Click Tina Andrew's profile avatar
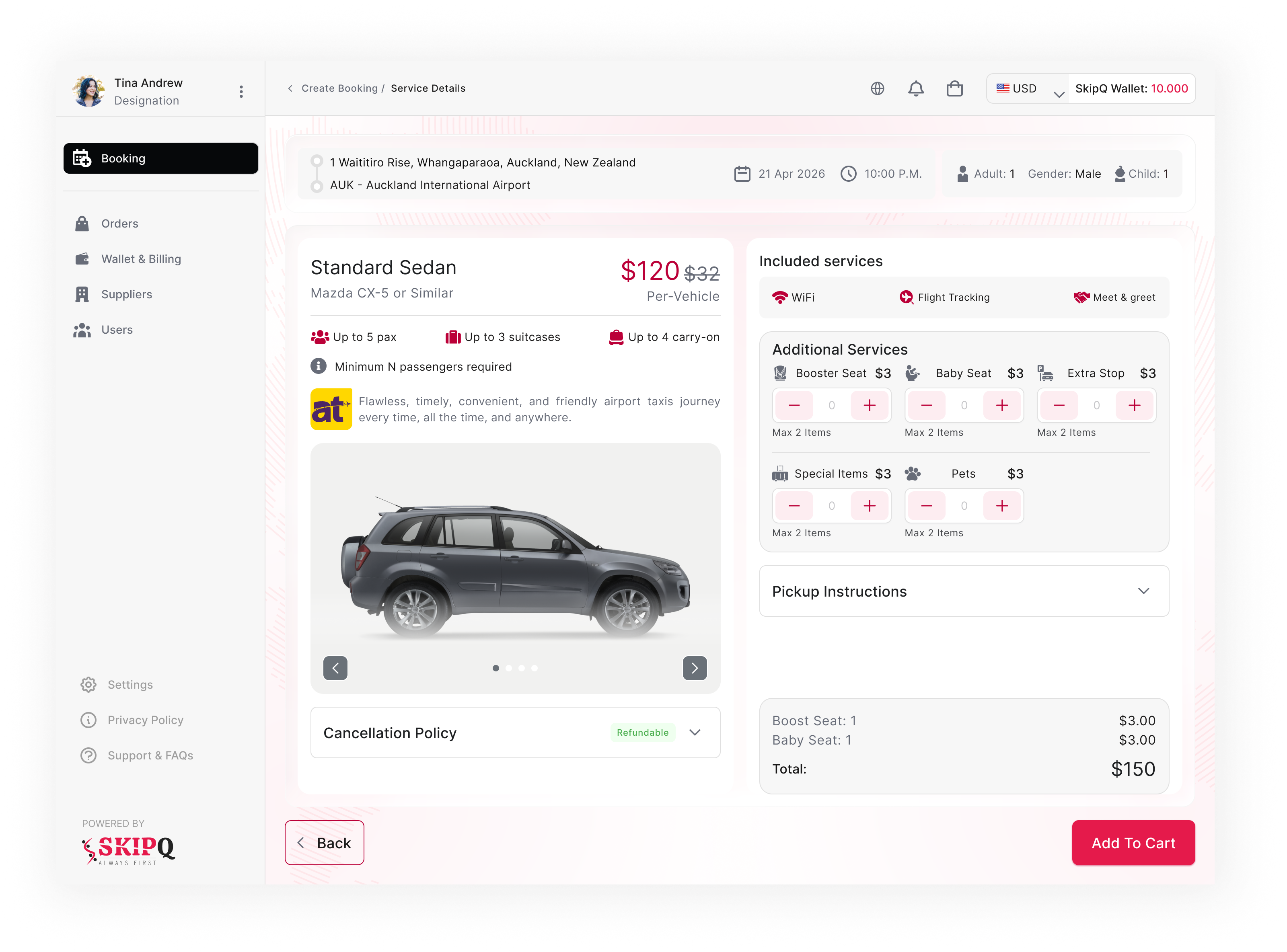Screen dimensions: 1287x952 pos(89,91)
